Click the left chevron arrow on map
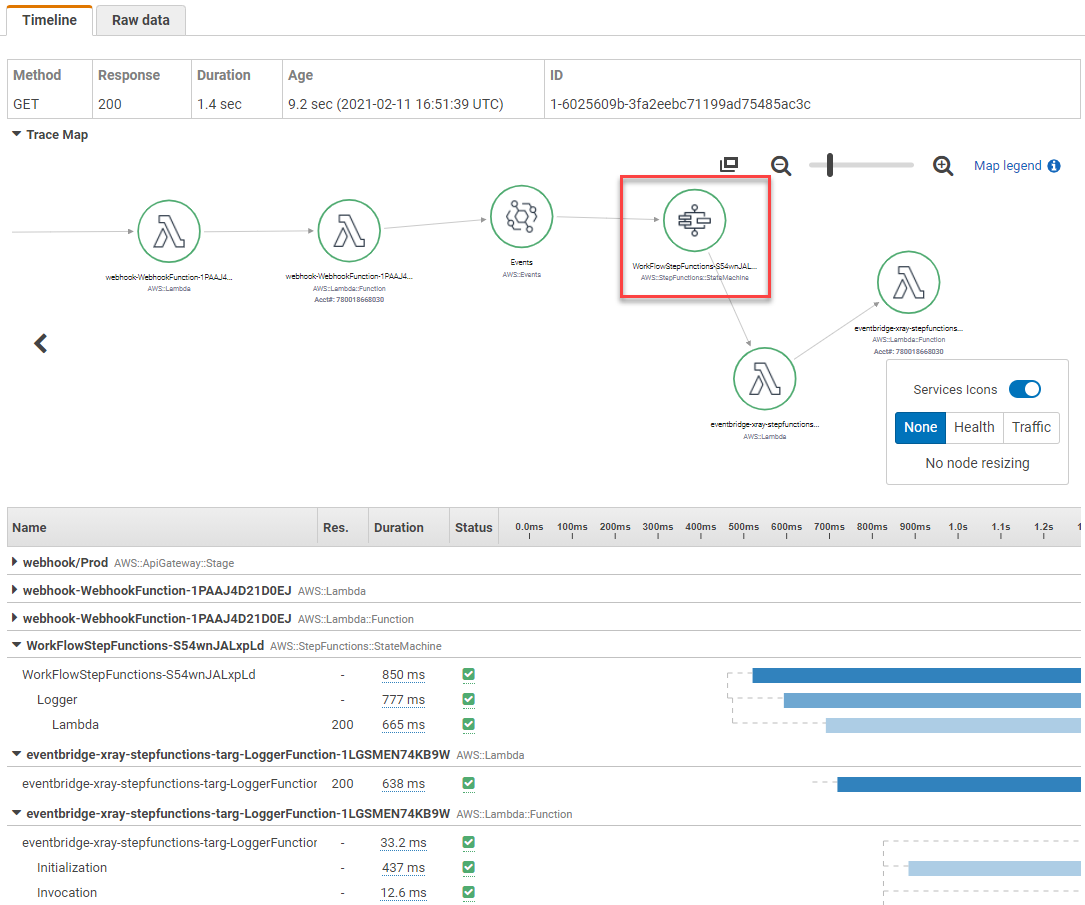 tap(41, 343)
